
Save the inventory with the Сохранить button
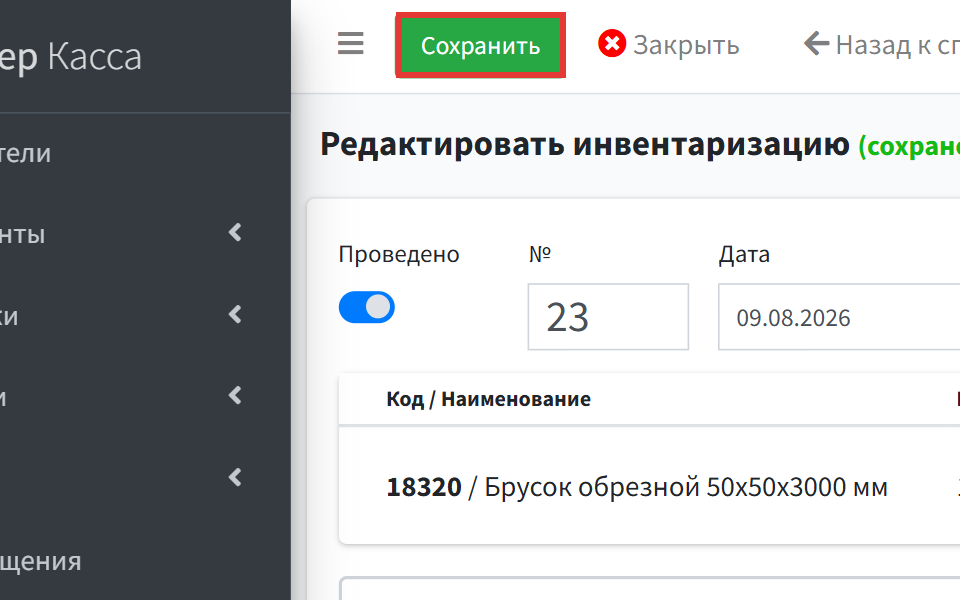pos(481,45)
